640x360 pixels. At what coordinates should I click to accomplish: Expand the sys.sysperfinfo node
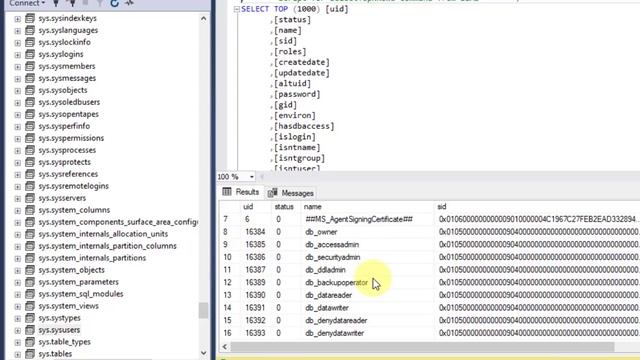click(x=18, y=127)
